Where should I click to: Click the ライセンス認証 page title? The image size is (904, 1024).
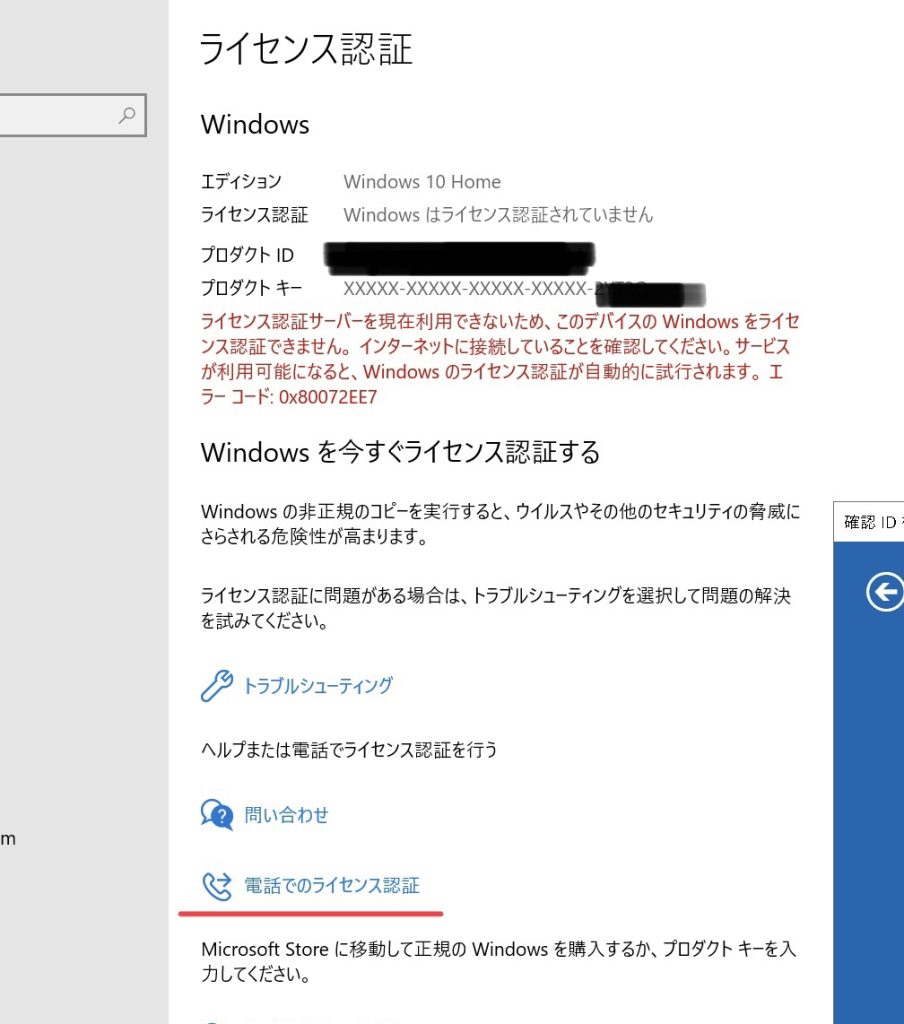pos(306,49)
